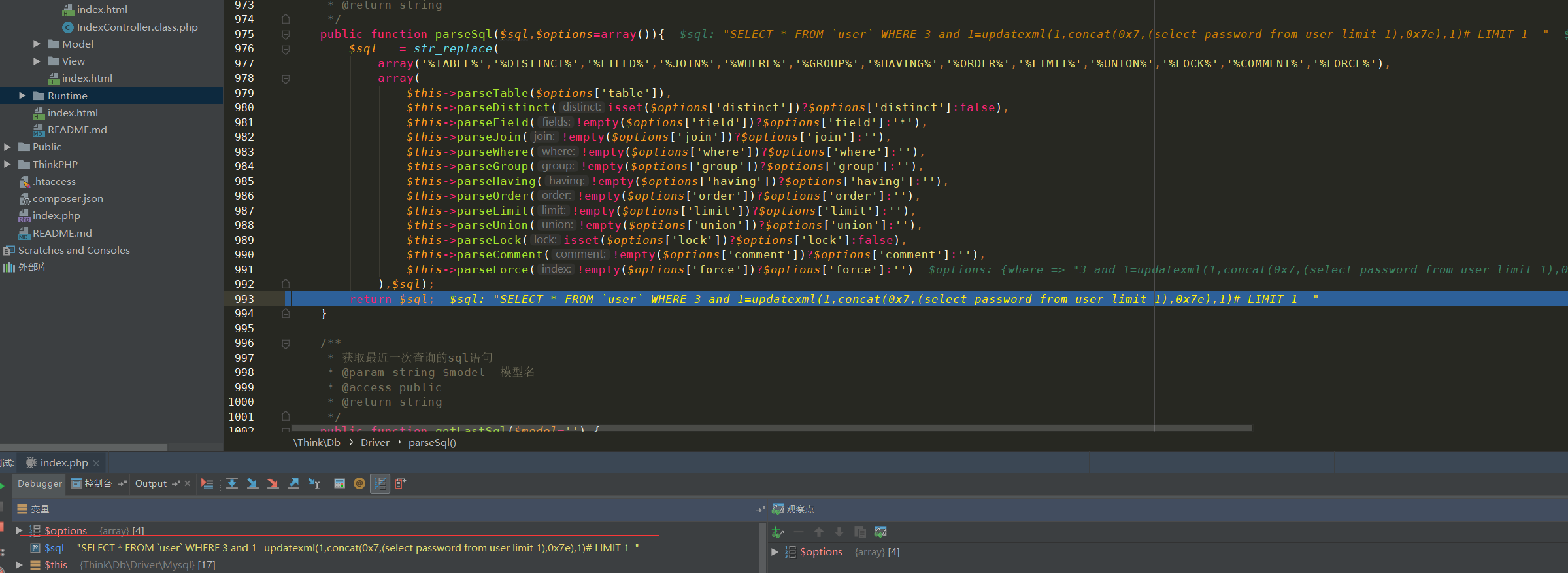This screenshot has height=573, width=1568.
Task: Select IndexController.class.php in project tree
Action: tap(137, 27)
